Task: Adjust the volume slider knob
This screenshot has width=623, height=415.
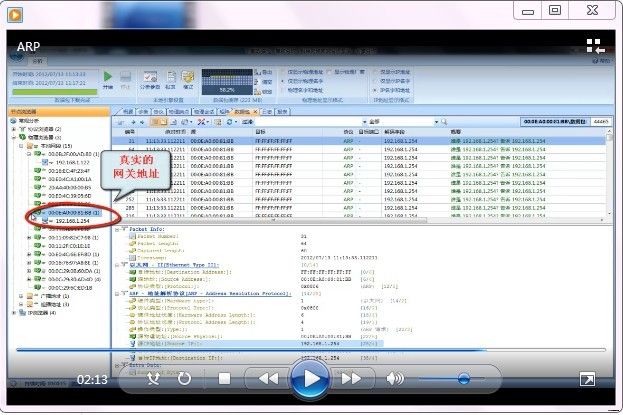Action: pyautogui.click(x=463, y=378)
